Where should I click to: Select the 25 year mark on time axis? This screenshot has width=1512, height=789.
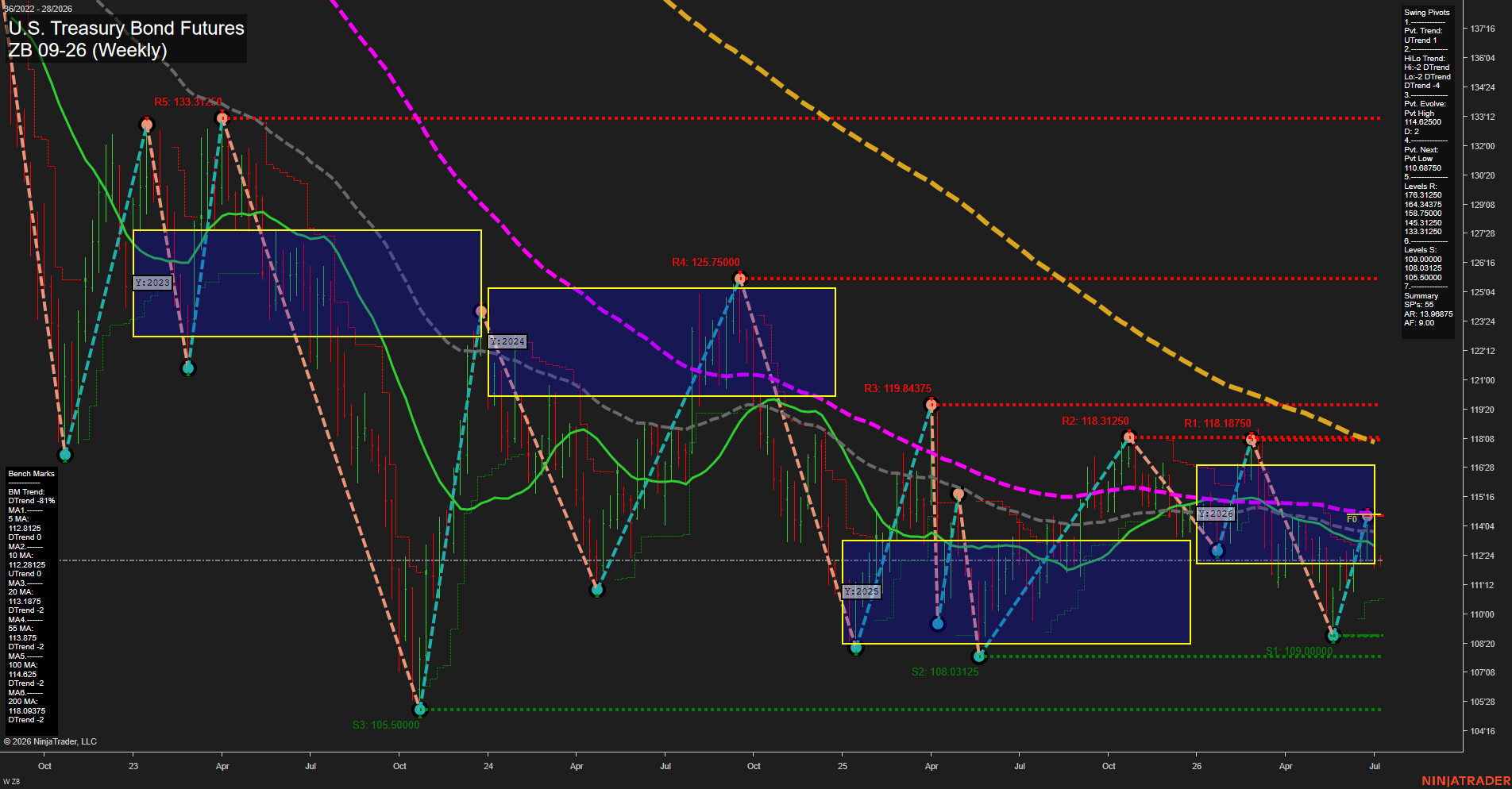tap(843, 766)
